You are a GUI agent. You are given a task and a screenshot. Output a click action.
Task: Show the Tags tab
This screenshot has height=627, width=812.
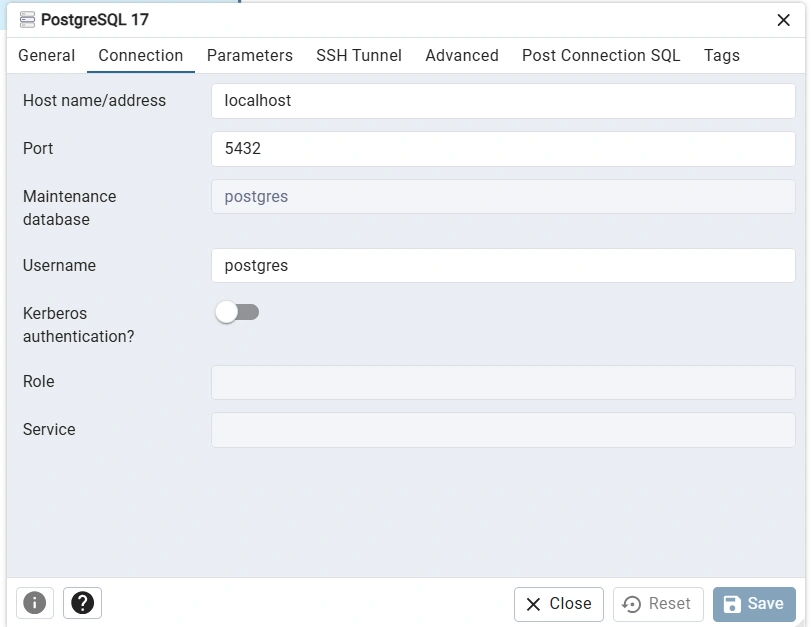(x=722, y=55)
